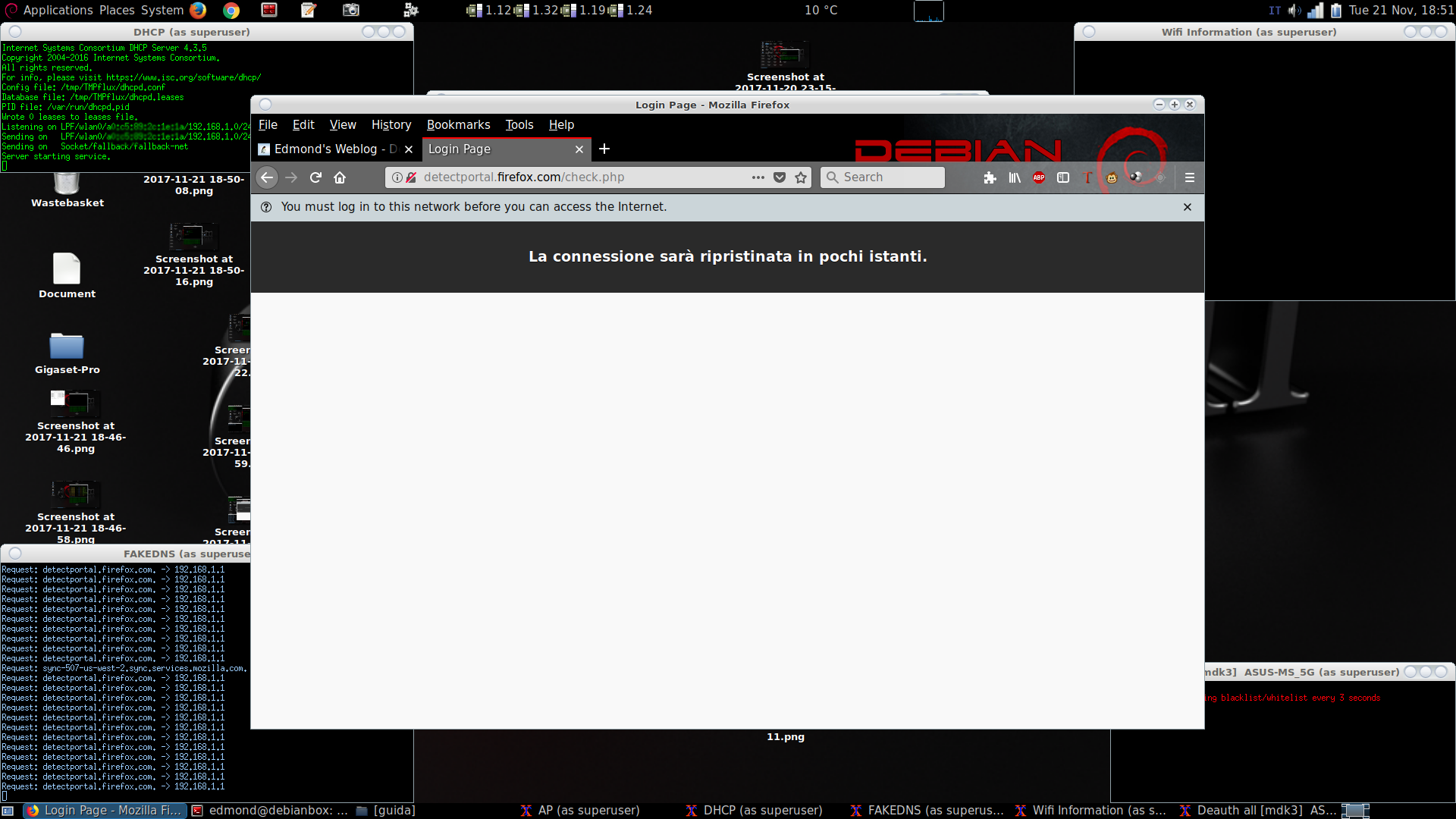1456x819 pixels.
Task: Go to the Firefox home page
Action: point(340,177)
